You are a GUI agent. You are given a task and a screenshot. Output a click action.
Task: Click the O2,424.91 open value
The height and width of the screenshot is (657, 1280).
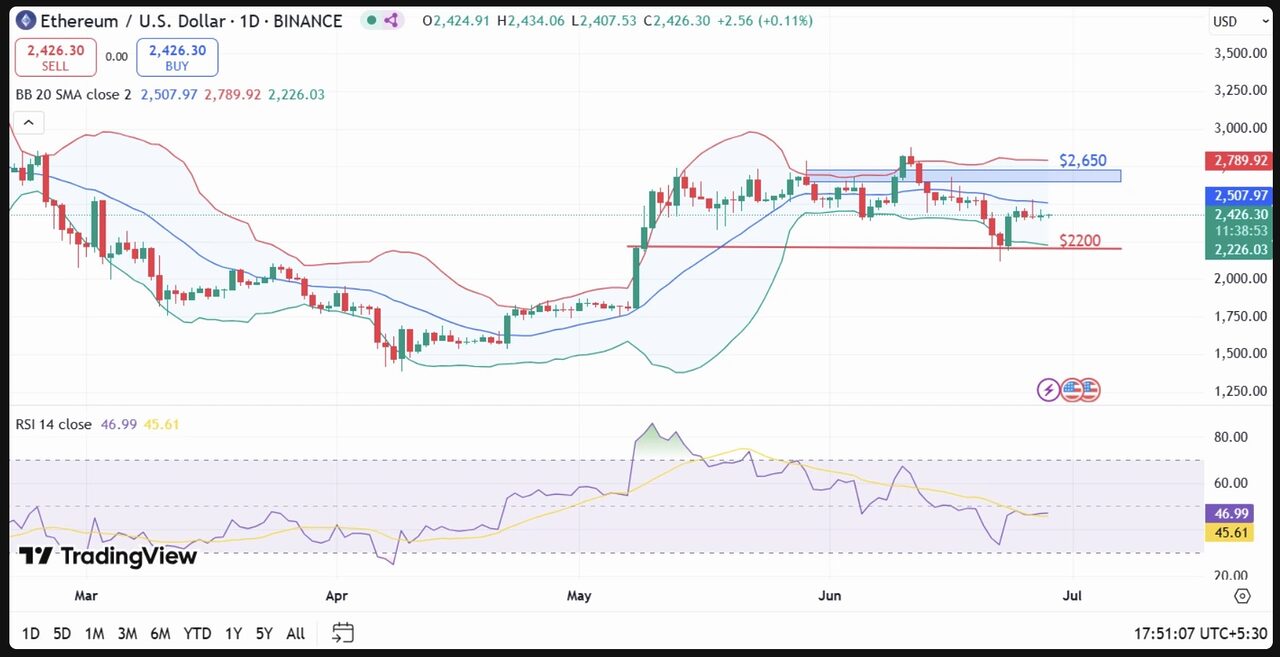coord(457,21)
